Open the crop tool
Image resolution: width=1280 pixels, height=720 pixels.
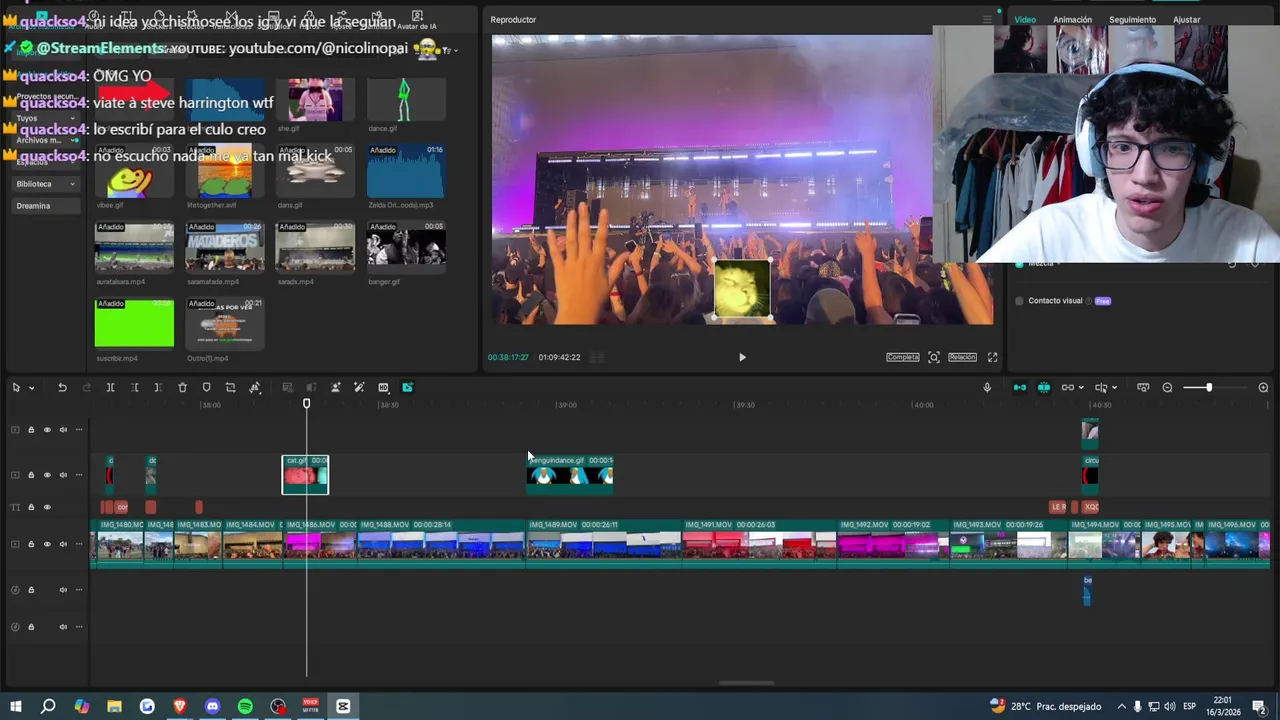click(x=230, y=388)
